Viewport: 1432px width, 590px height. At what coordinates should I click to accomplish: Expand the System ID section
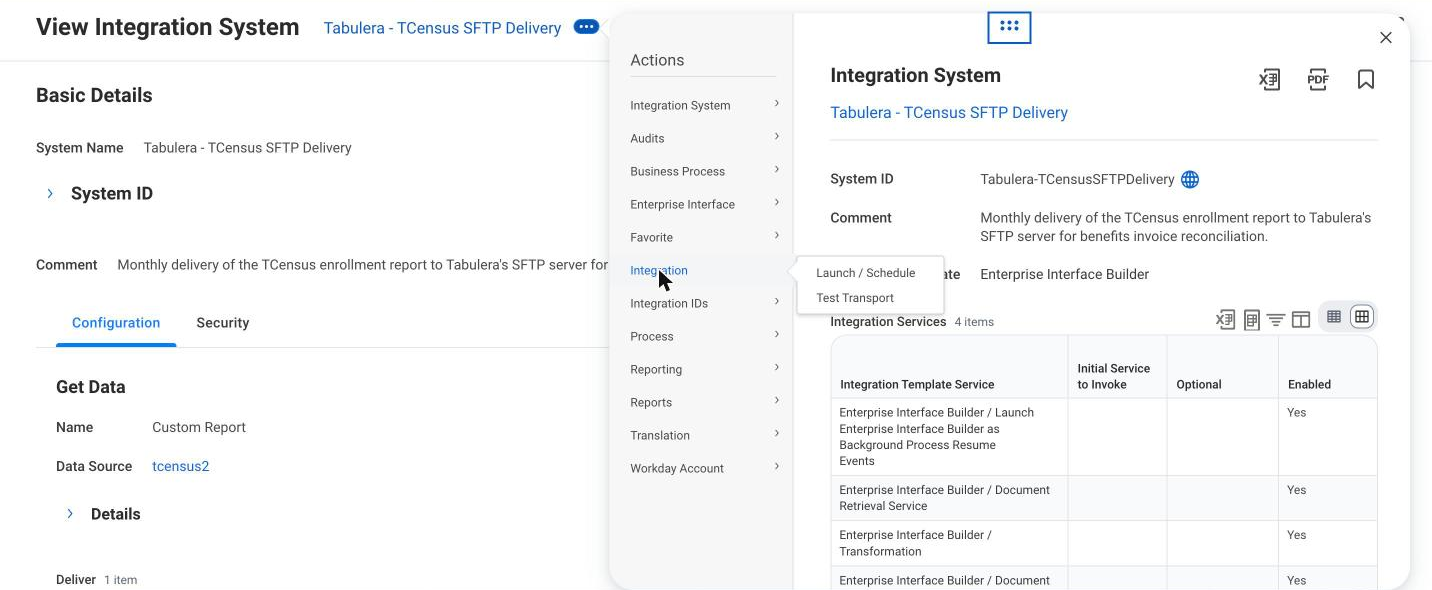(x=50, y=194)
